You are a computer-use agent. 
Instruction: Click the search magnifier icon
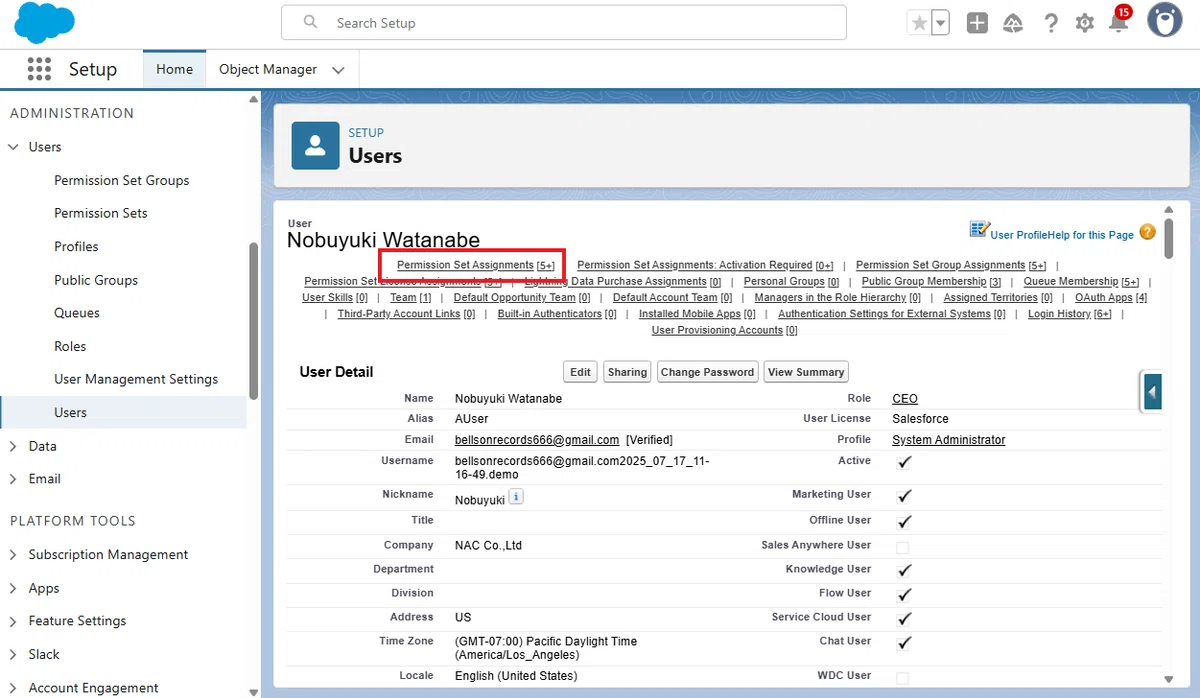[310, 22]
